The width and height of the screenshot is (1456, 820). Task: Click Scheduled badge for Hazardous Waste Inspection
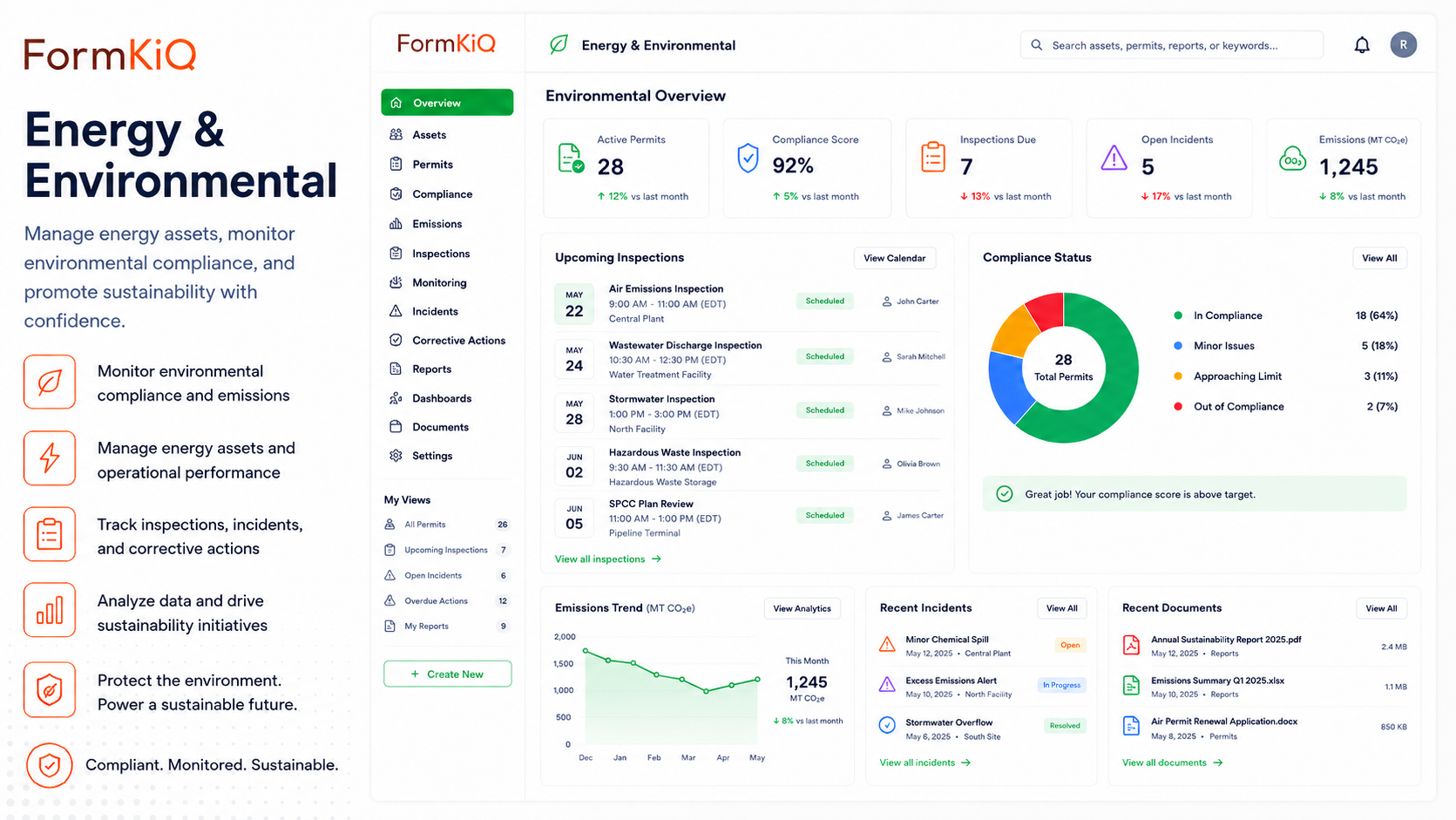coord(824,464)
